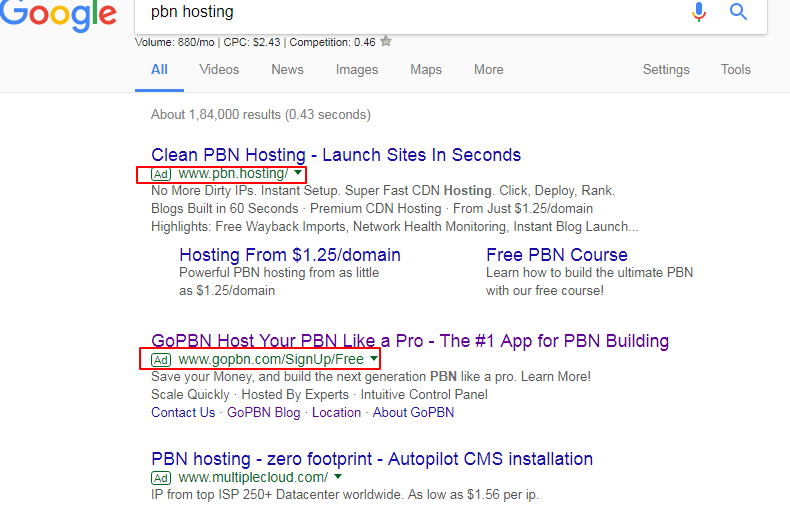Star the keyword with favorite icon
Image resolution: width=790 pixels, height=518 pixels.
click(386, 41)
